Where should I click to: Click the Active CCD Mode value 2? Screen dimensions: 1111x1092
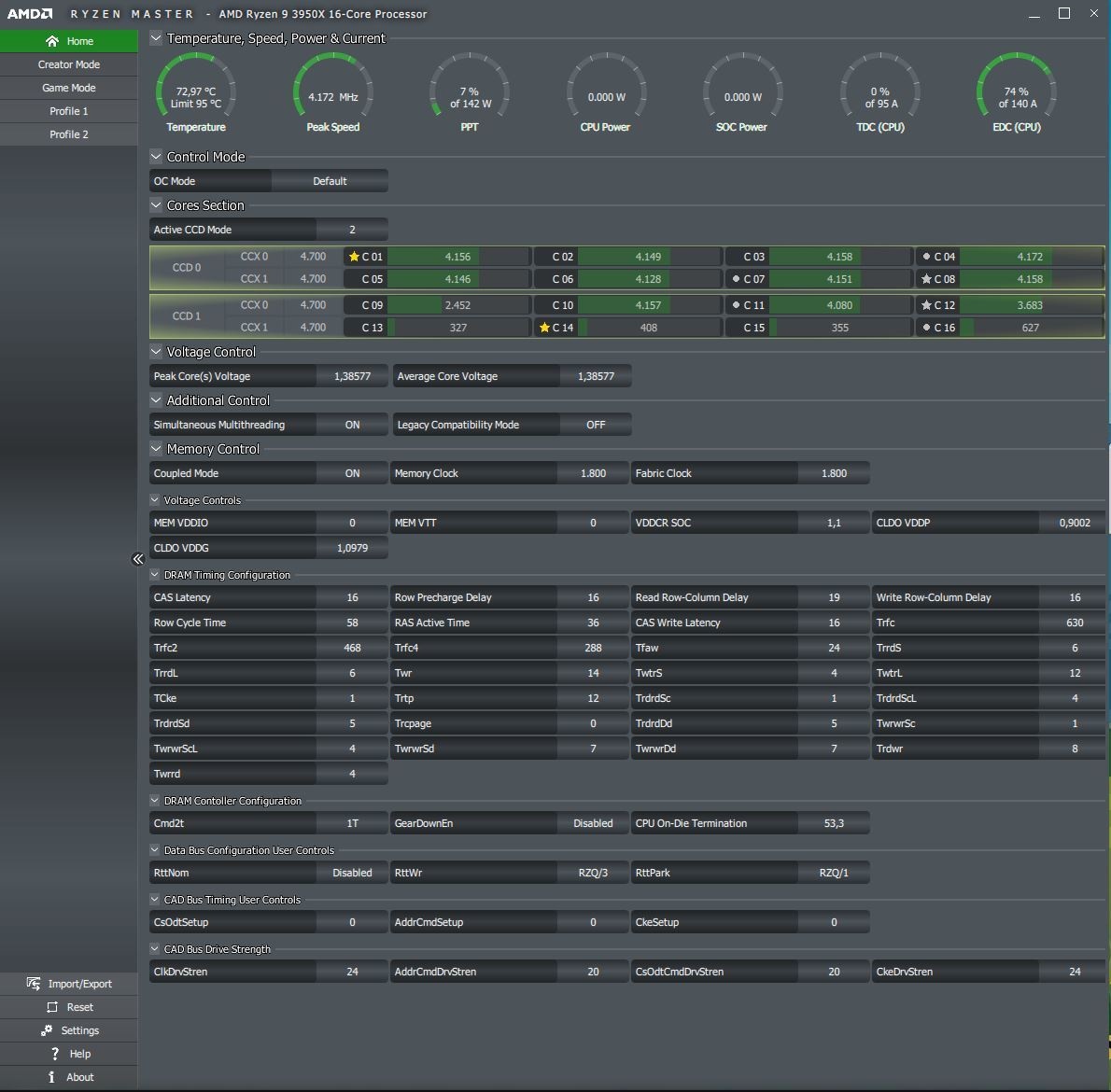[352, 230]
